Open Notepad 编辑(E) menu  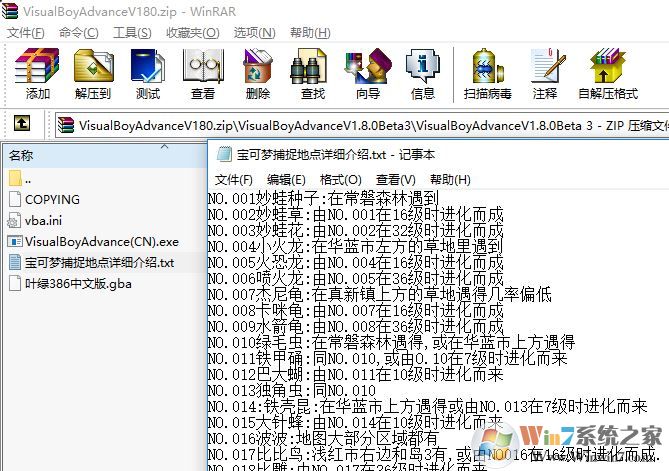point(286,180)
